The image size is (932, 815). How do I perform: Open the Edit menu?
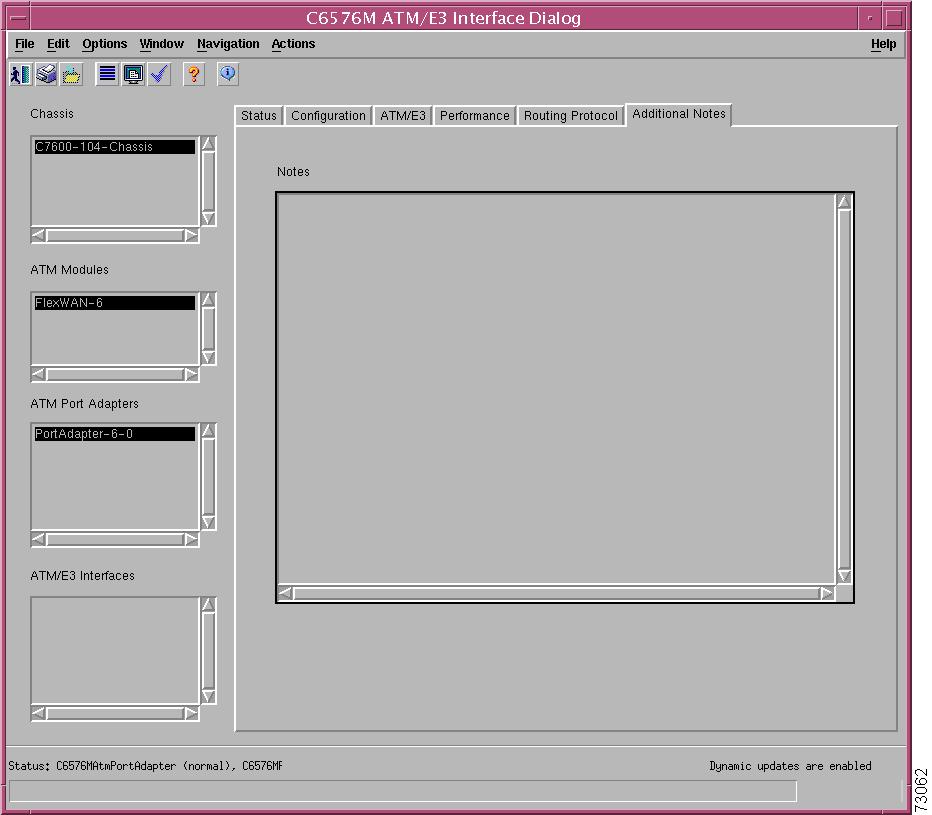tap(58, 44)
